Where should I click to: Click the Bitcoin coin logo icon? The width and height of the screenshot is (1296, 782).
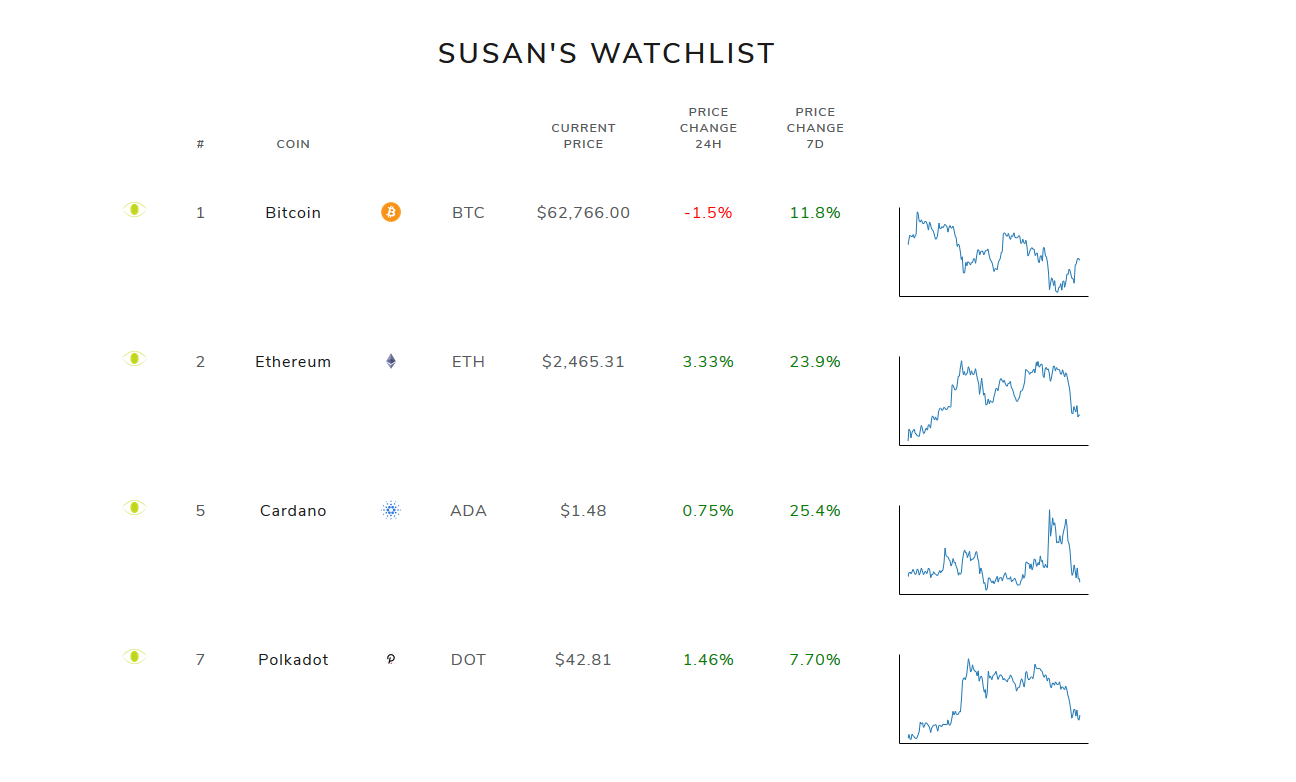[x=391, y=212]
